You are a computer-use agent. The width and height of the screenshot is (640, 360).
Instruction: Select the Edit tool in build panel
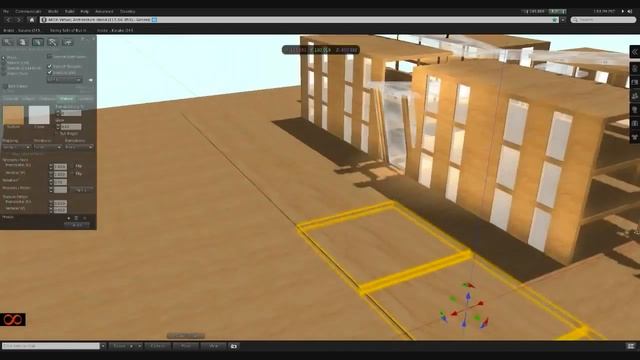pos(38,42)
